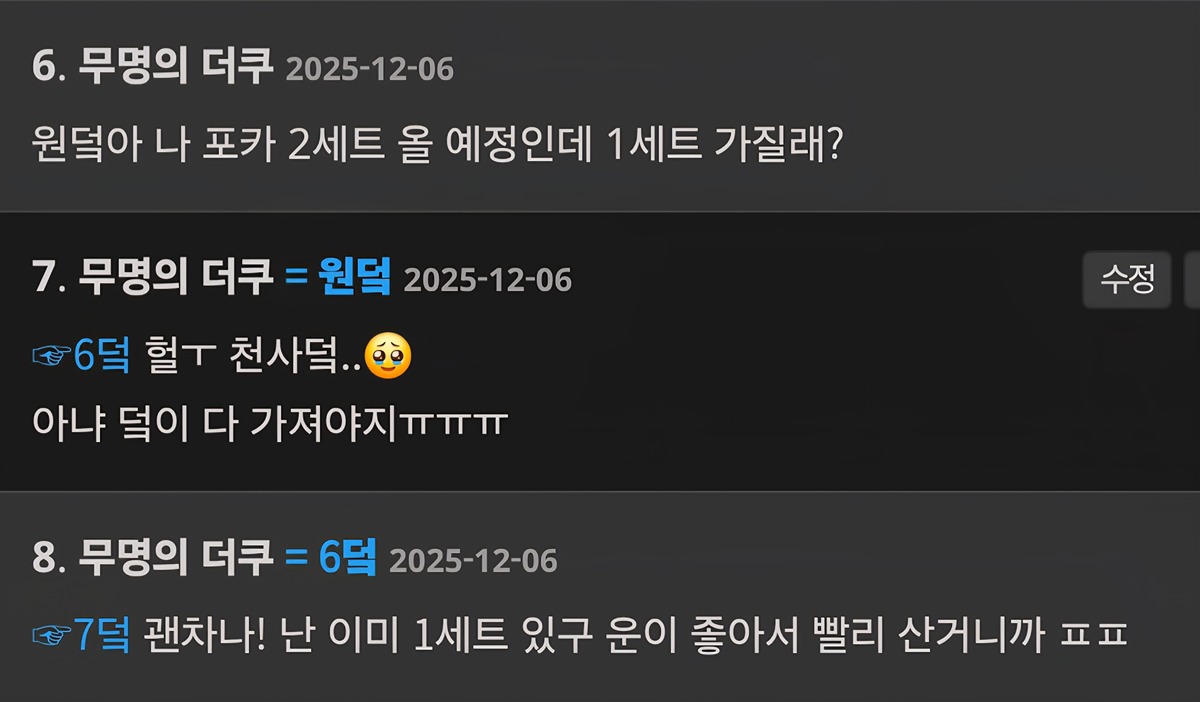
Task: Select the comment text about 포카 2세트
Action: coord(439,147)
